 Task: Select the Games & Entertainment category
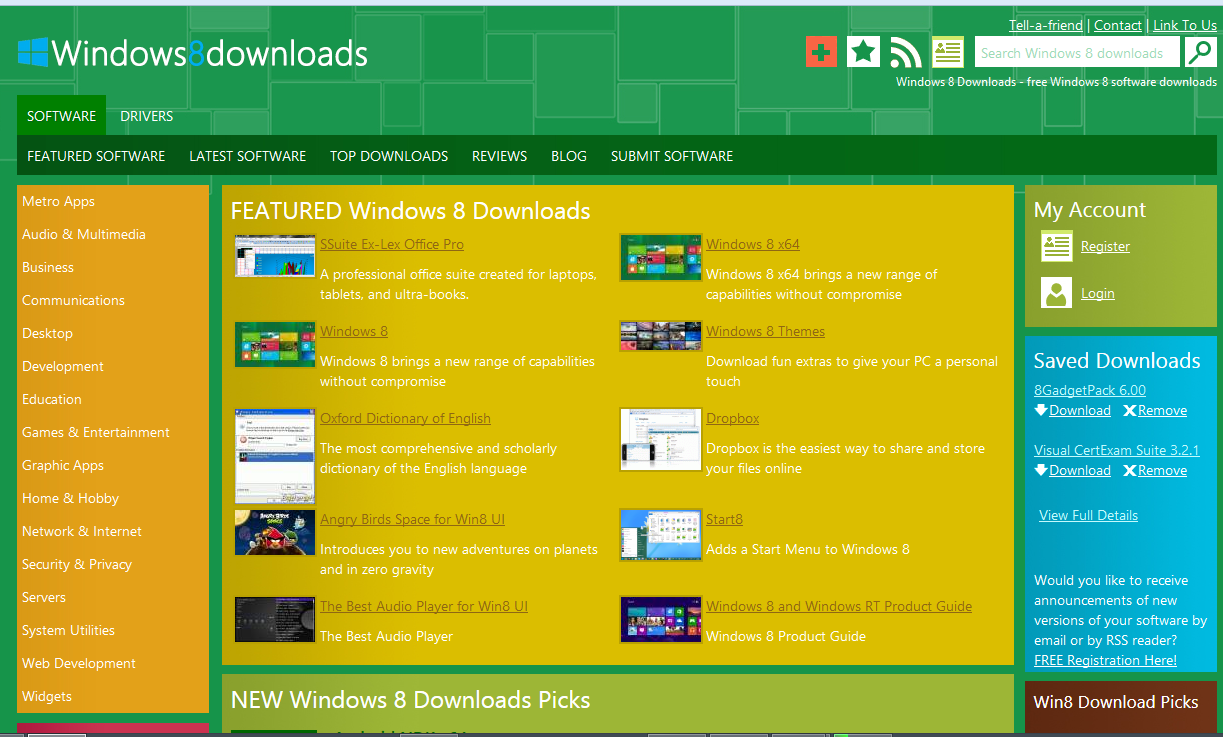coord(96,432)
